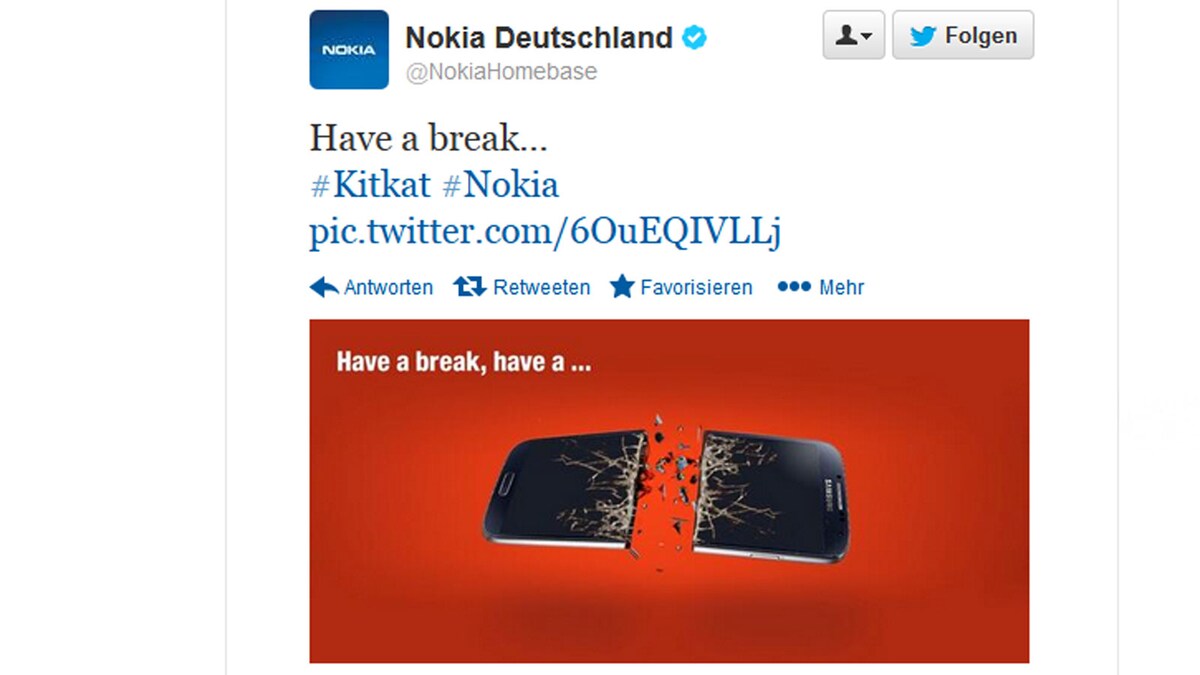
Task: Open the Nokia profile avatar logo
Action: (x=349, y=50)
